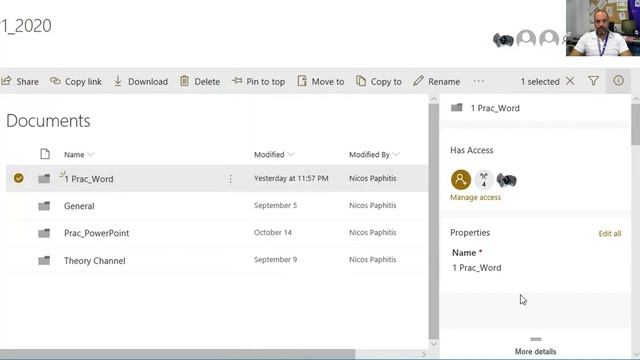Screen dimensions: 640x360
Task: Click the 1 Prac_Word name property value
Action: (x=477, y=268)
